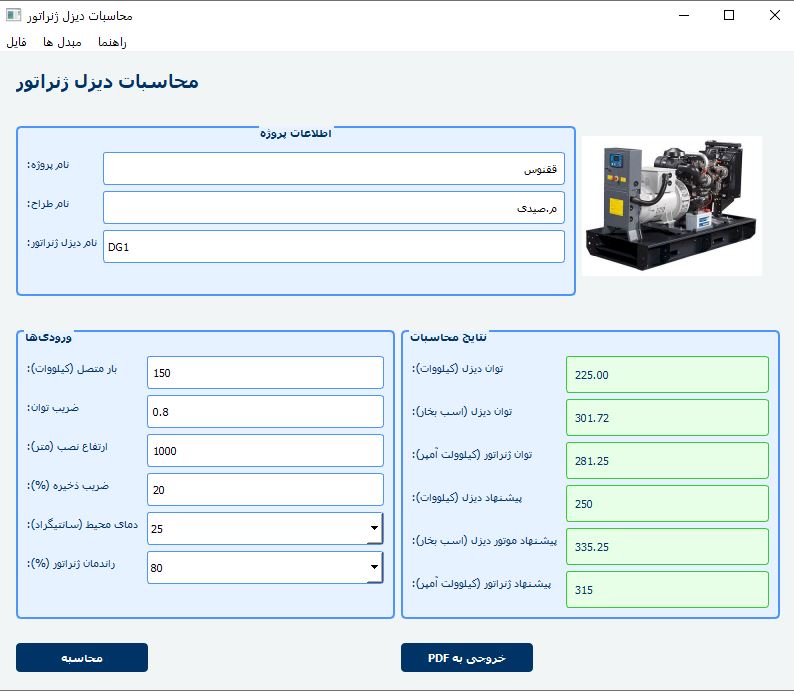
Task: Select the recommended generator result 315
Action: click(667, 589)
